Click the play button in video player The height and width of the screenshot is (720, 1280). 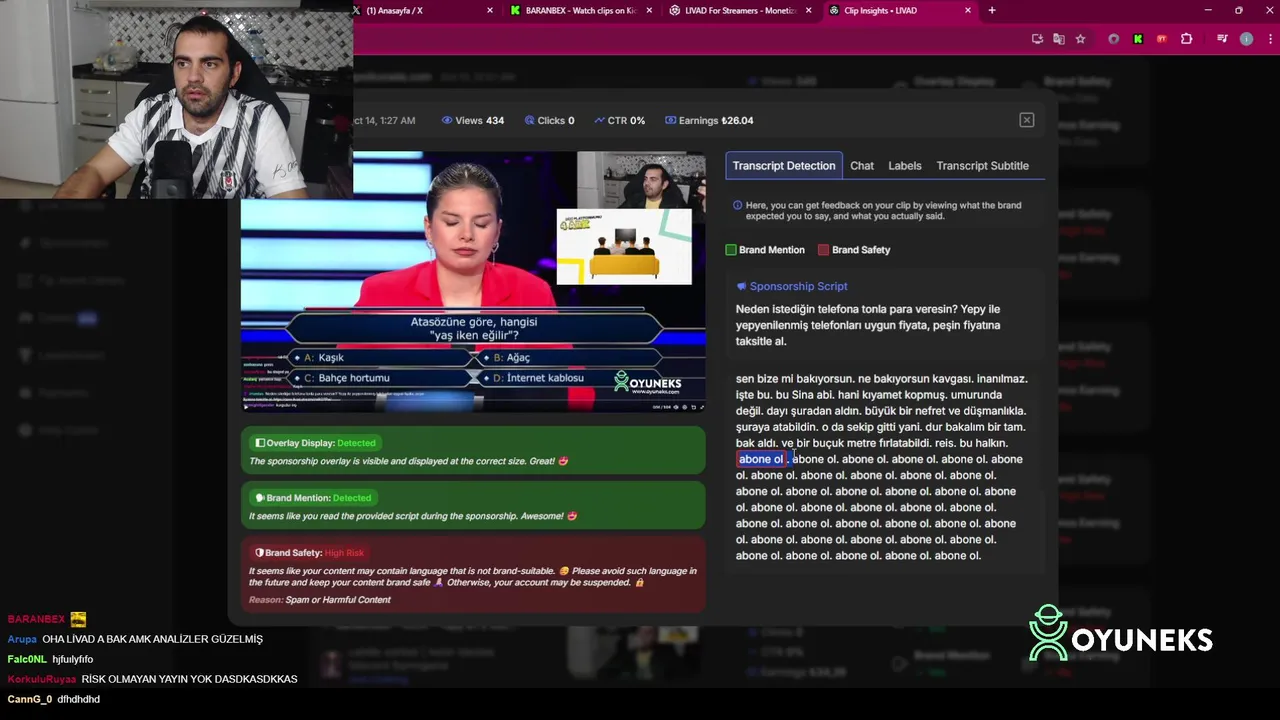pos(247,406)
